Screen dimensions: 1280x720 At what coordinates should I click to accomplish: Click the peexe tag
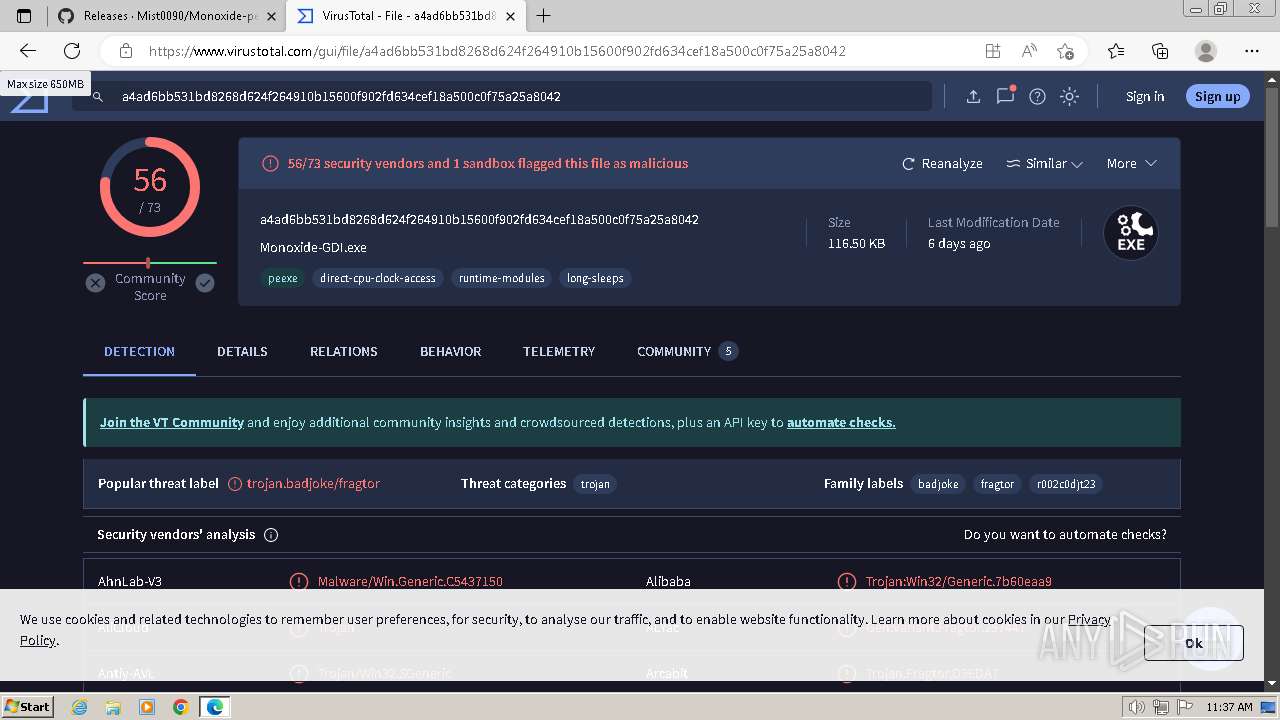[x=283, y=278]
